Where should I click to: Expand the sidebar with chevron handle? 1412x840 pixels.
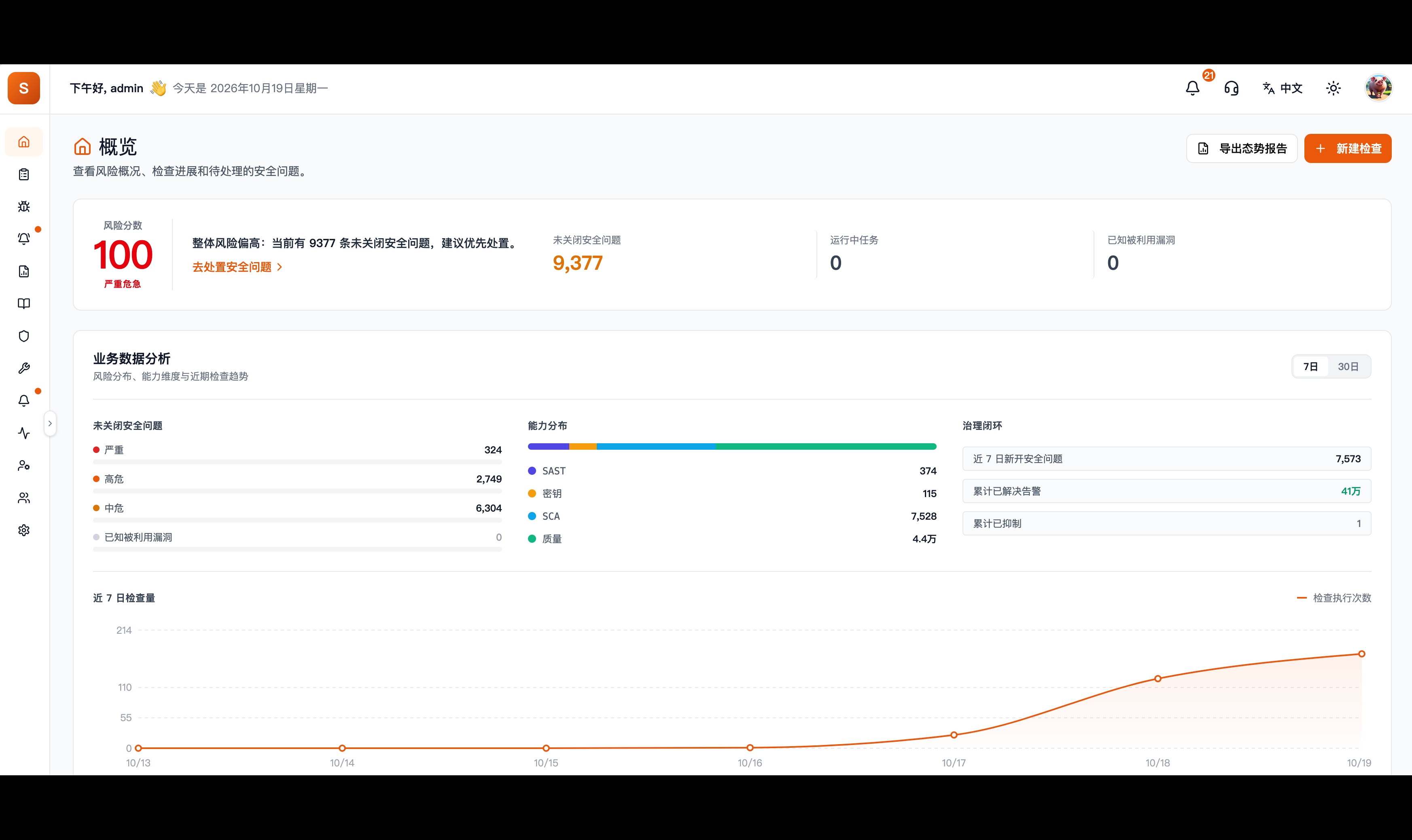tap(50, 423)
